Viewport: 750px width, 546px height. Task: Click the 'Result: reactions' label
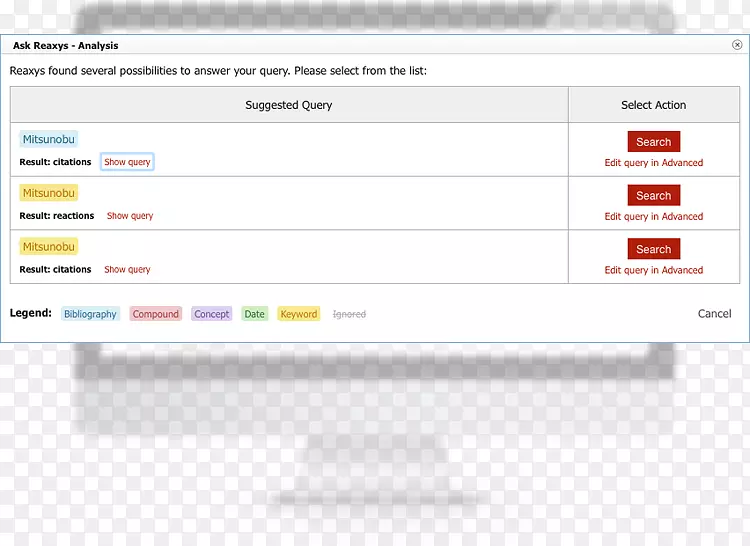(56, 216)
